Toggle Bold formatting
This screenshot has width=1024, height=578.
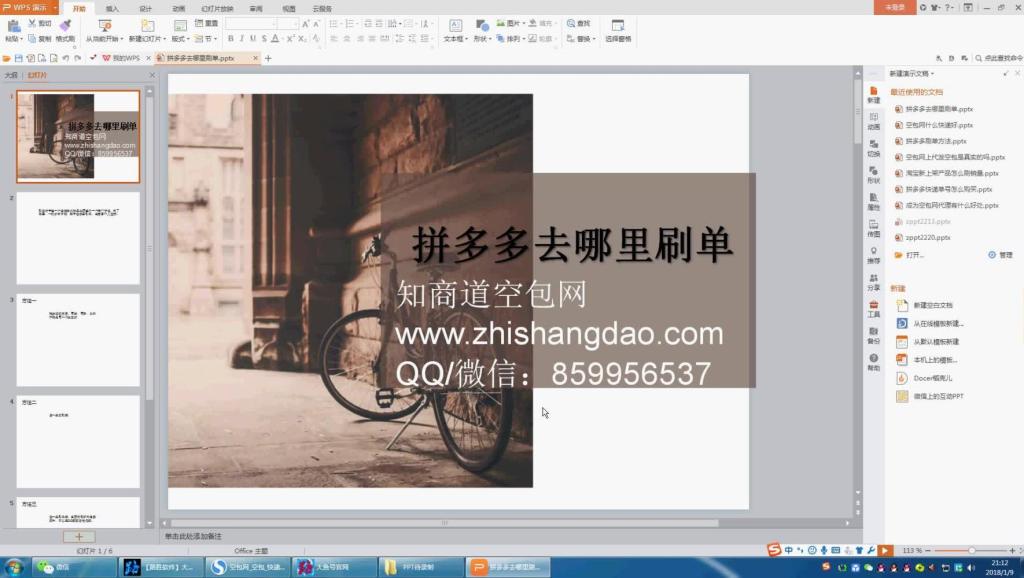point(231,39)
